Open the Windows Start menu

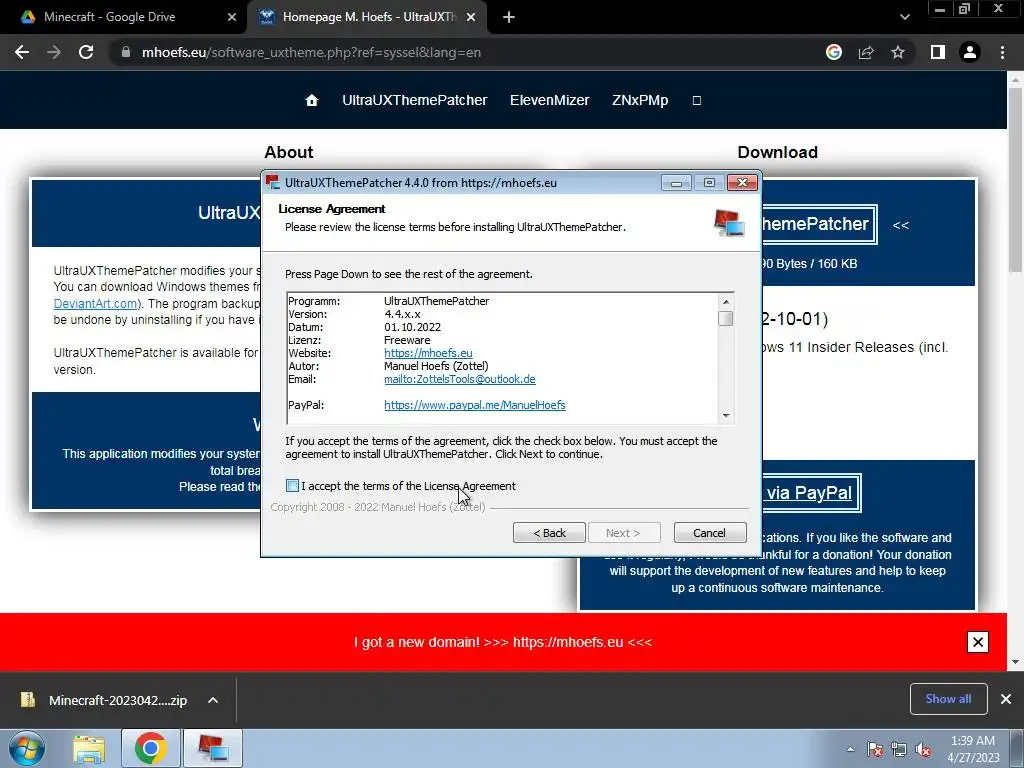[x=27, y=748]
